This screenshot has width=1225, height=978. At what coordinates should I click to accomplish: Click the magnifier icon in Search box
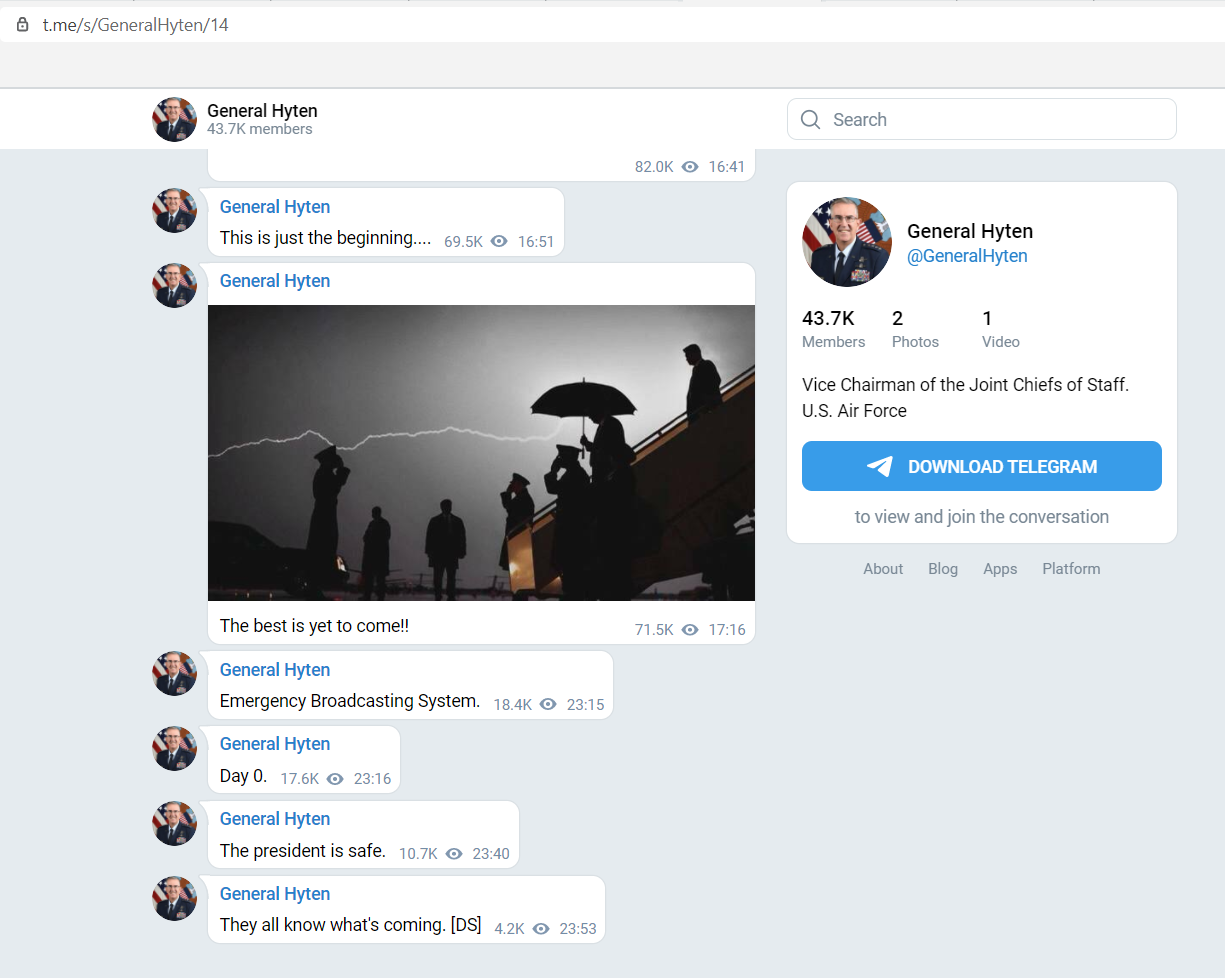click(811, 120)
